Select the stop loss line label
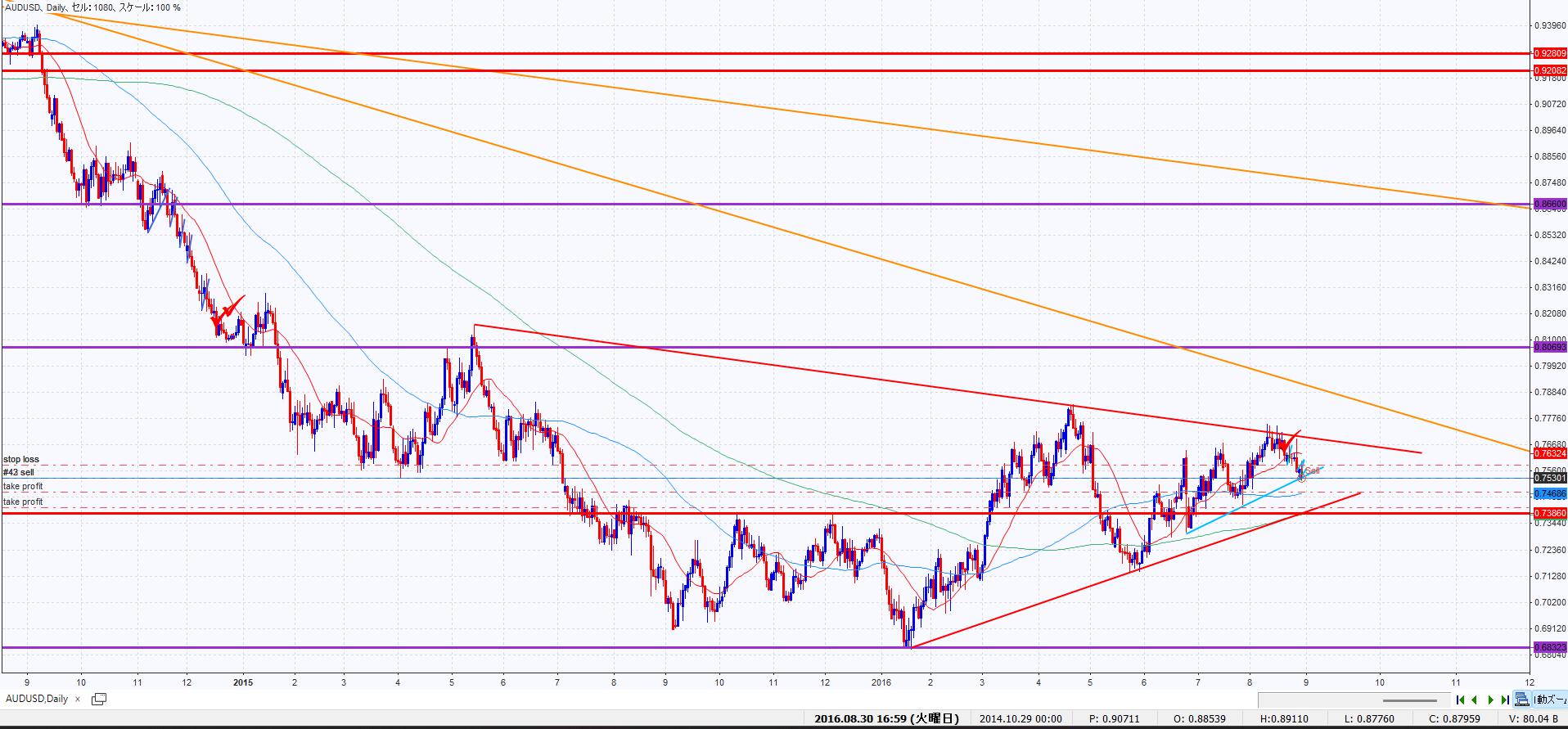The width and height of the screenshot is (1568, 729). [21, 459]
